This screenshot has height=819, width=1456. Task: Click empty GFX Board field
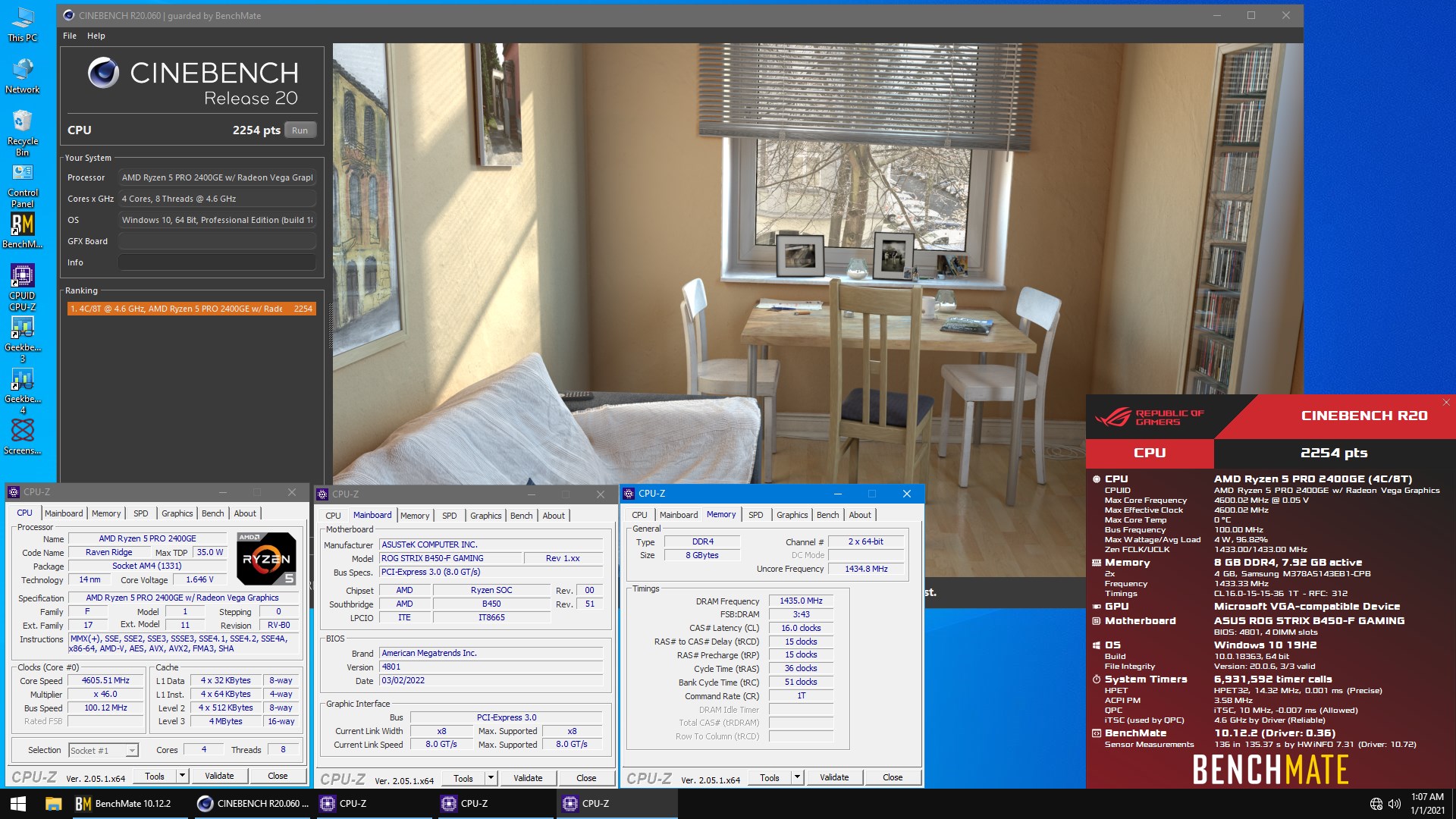coord(217,241)
